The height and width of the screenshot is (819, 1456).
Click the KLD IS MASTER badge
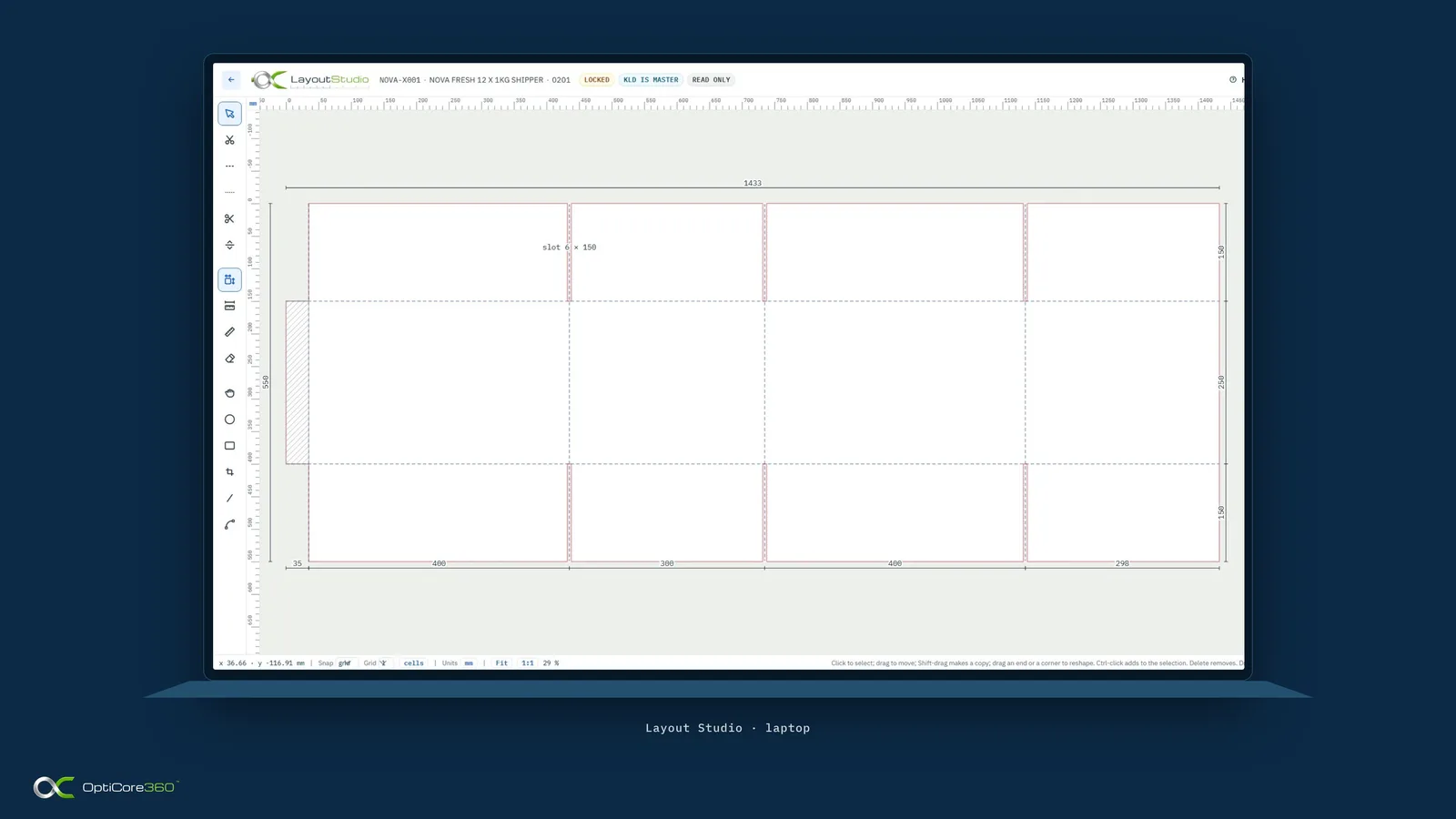point(651,80)
